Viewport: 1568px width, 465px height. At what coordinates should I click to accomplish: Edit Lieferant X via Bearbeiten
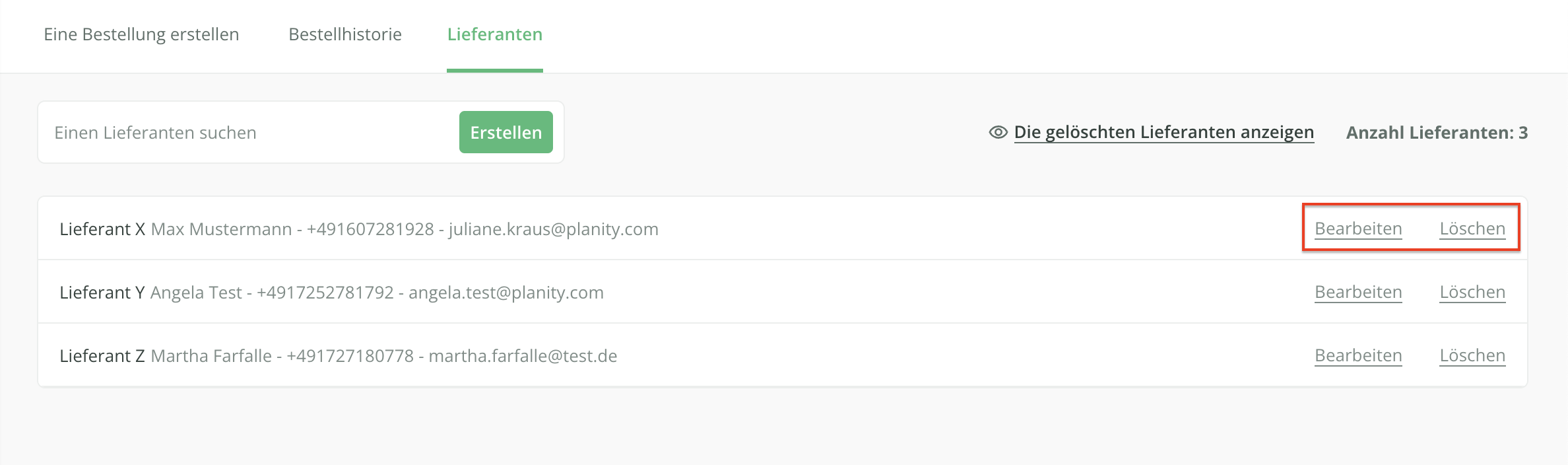(x=1358, y=229)
